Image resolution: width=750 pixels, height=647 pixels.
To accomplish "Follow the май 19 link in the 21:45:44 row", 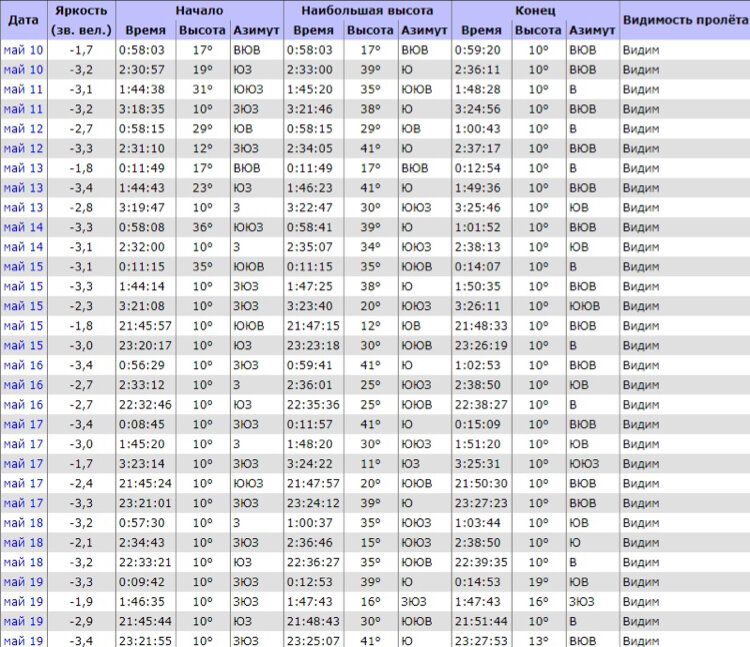I will tap(23, 622).
